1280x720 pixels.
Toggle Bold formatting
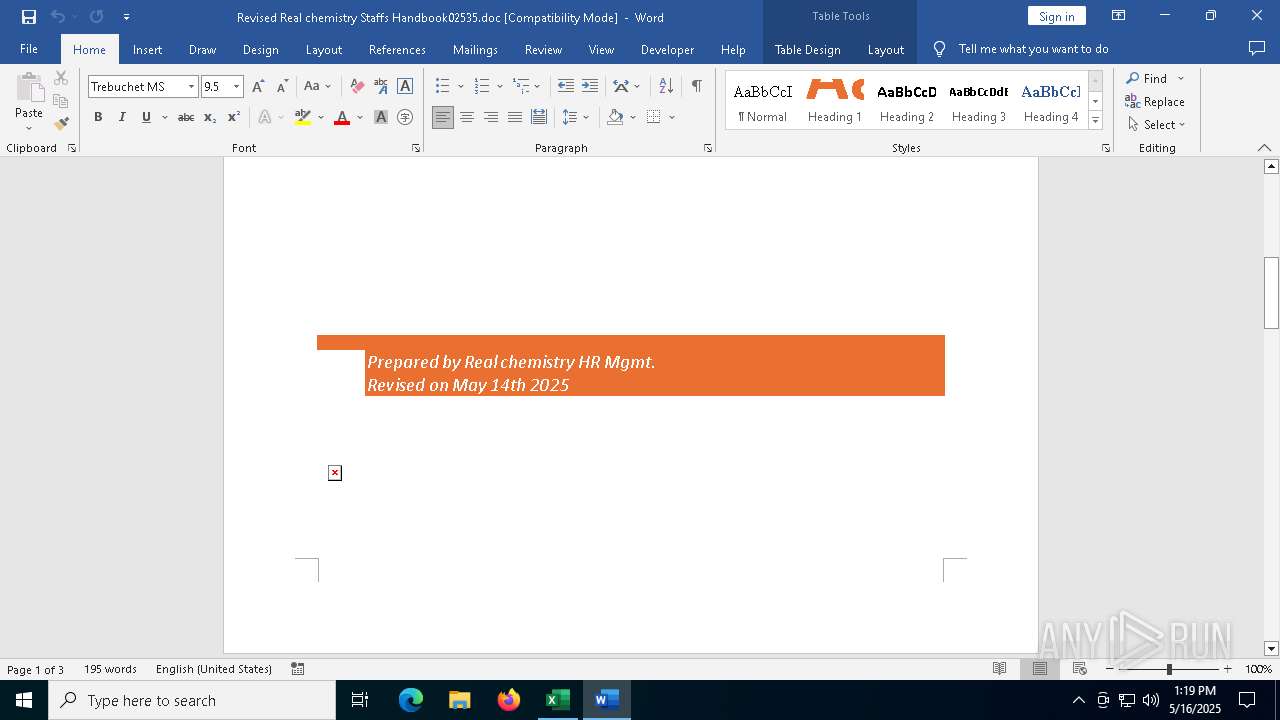98,117
